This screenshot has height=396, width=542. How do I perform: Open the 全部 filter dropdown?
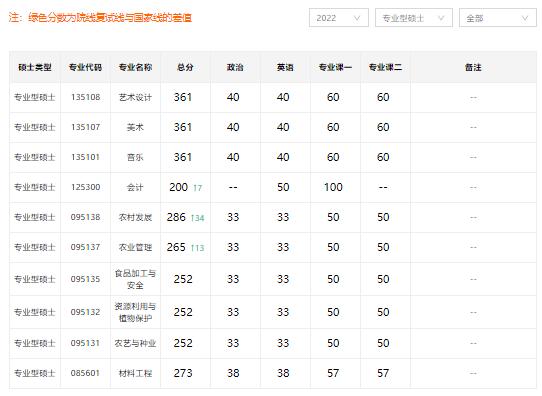point(497,18)
